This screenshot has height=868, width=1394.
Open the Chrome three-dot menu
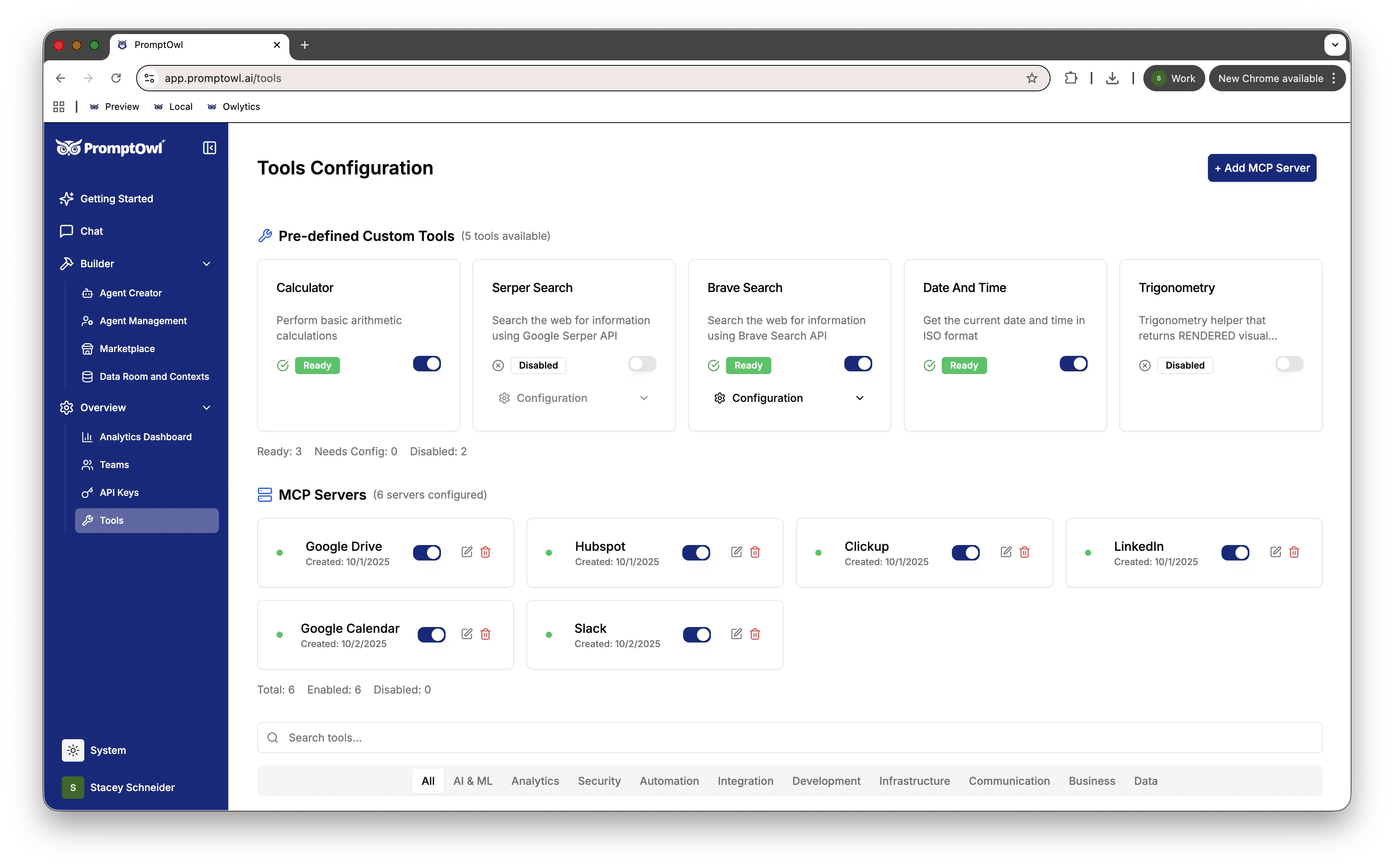1334,78
